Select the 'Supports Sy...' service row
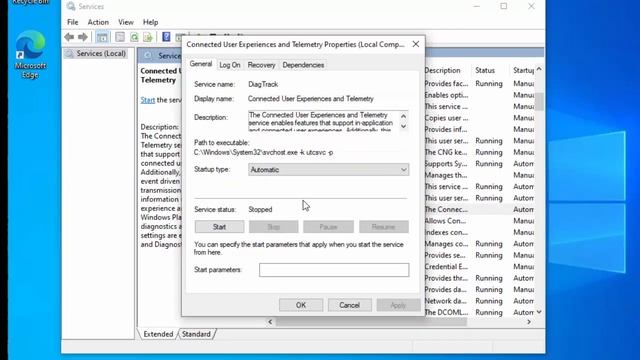The width and height of the screenshot is (640, 360). pyautogui.click(x=480, y=164)
